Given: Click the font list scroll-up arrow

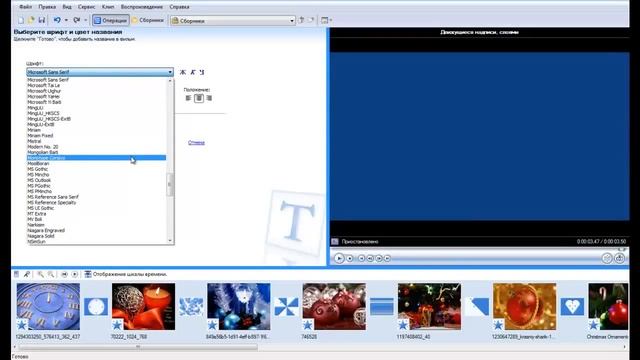Looking at the screenshot, I should tap(170, 81).
